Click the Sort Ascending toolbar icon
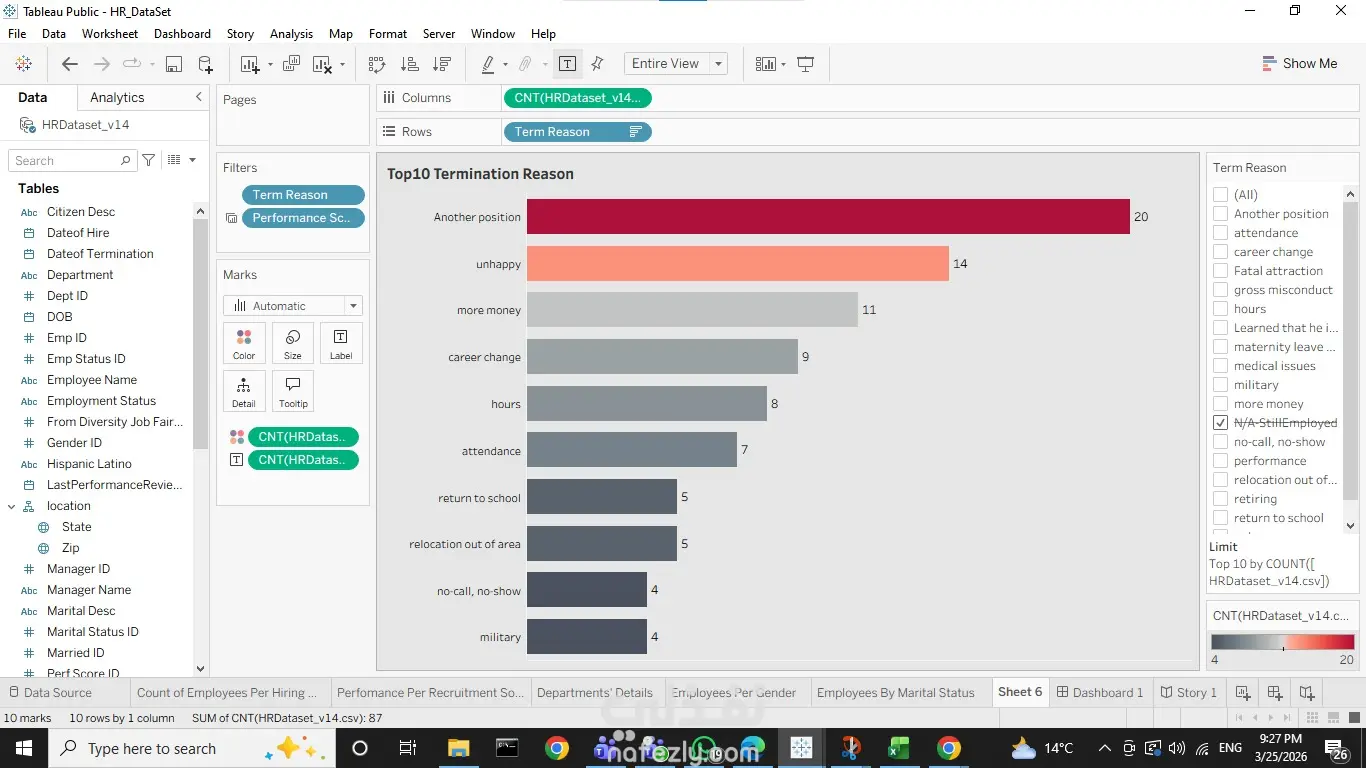This screenshot has width=1366, height=768. tap(409, 64)
